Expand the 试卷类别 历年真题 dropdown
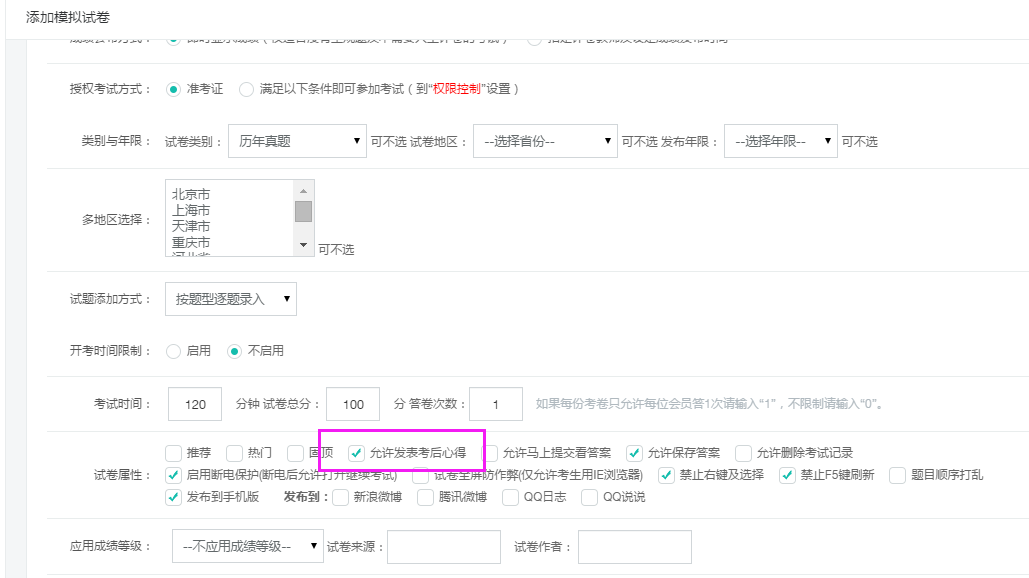 (x=297, y=142)
